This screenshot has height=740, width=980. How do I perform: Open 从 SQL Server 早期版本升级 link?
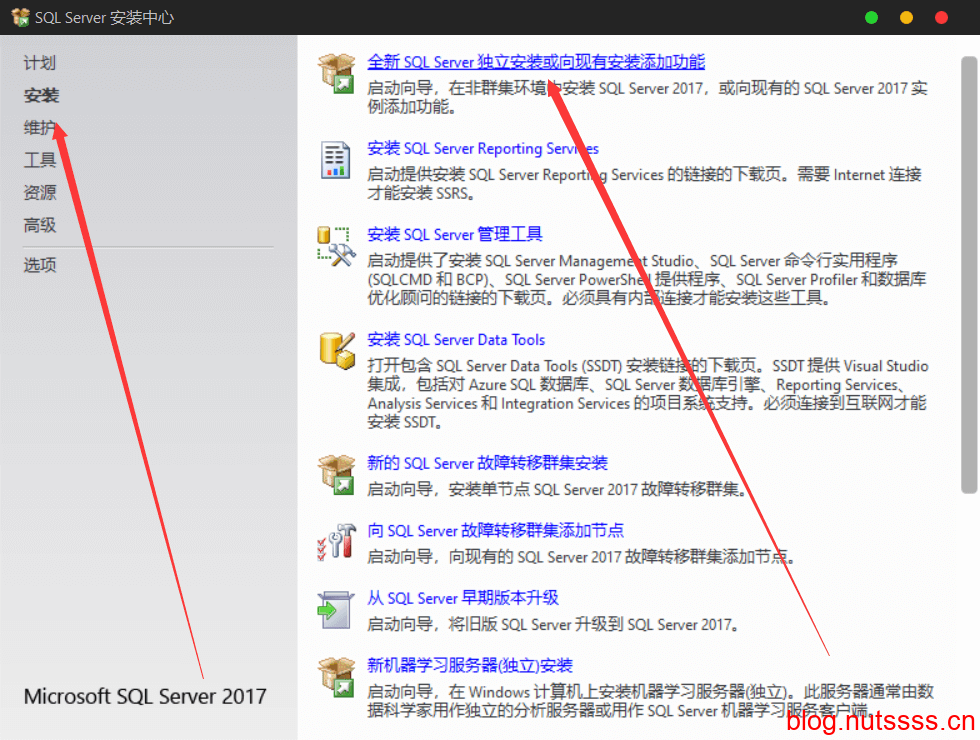point(463,598)
